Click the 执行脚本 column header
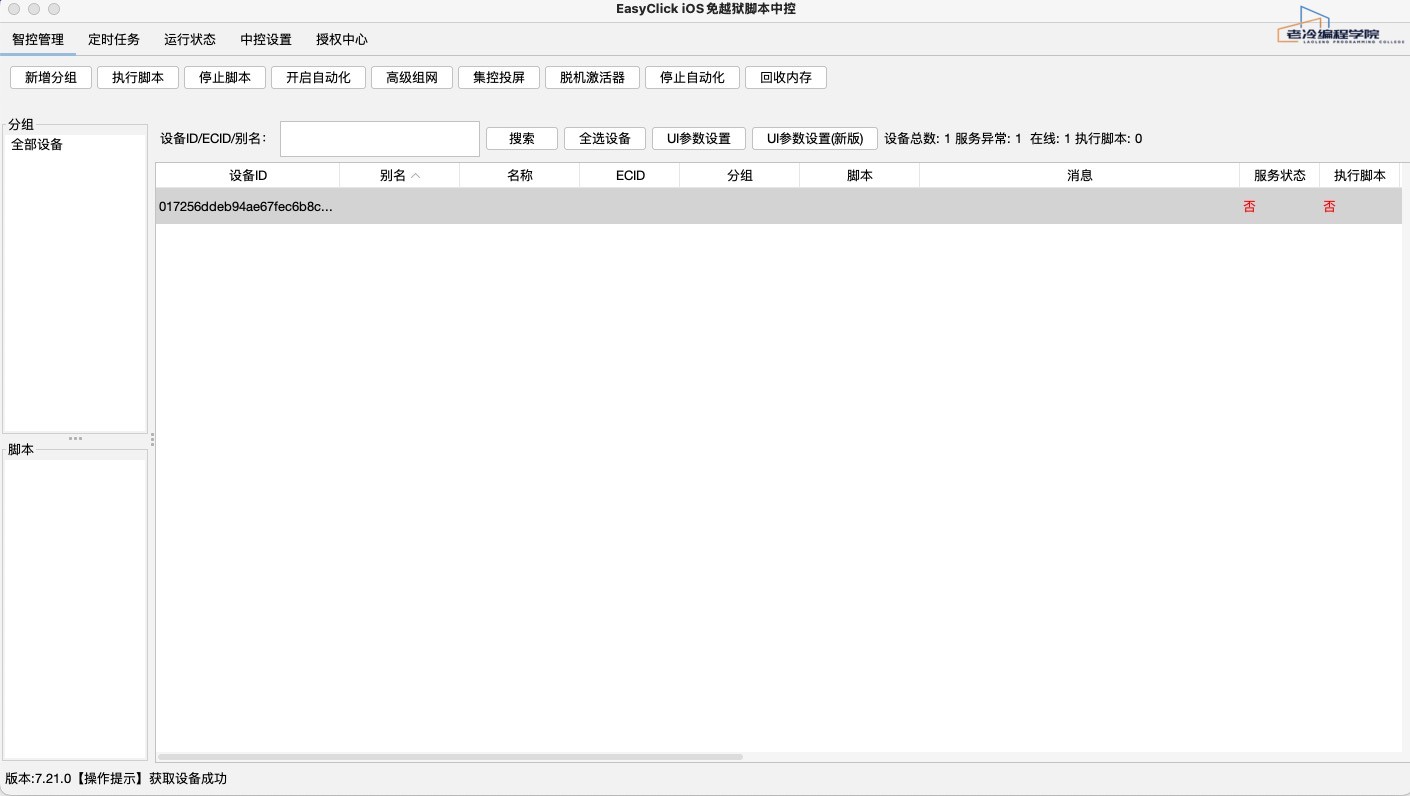 pos(1360,175)
